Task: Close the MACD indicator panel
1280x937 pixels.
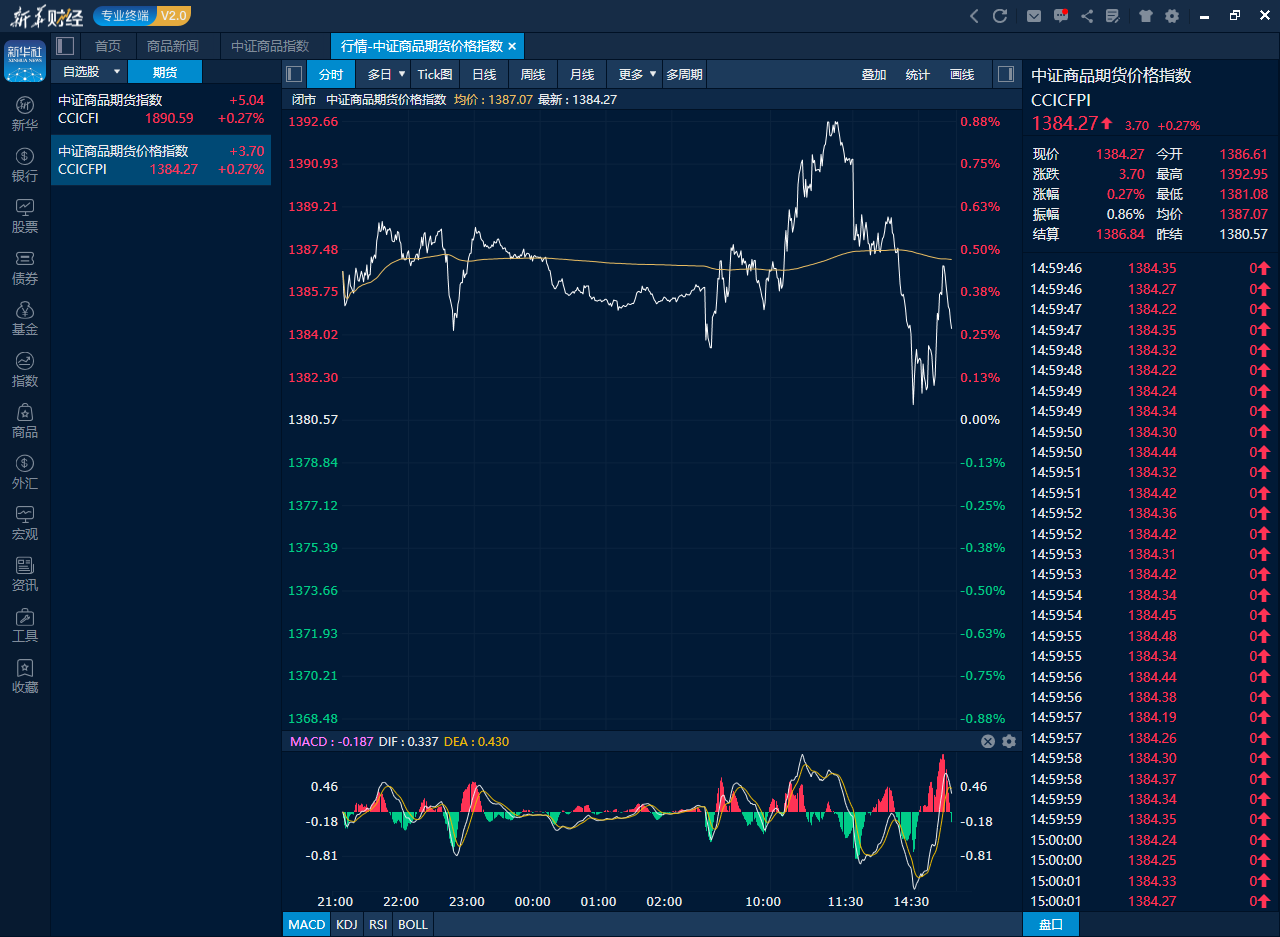Action: click(x=988, y=741)
